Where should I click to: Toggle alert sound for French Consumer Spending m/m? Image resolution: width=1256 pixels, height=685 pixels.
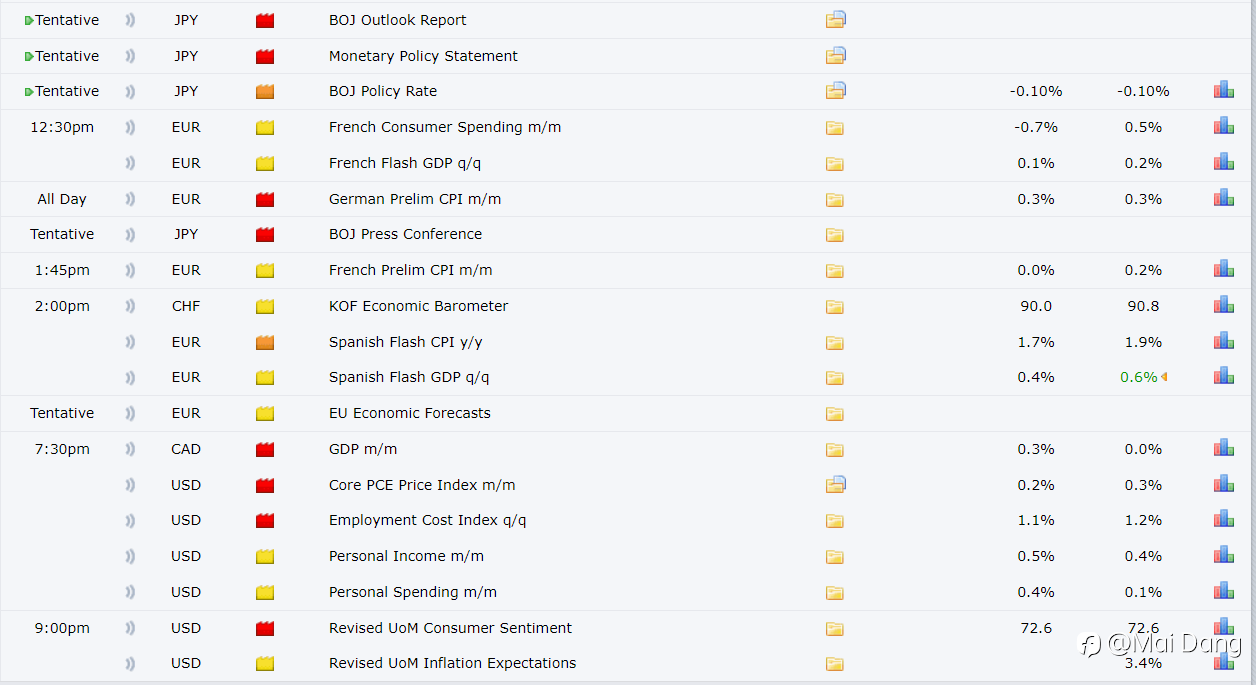pyautogui.click(x=130, y=127)
